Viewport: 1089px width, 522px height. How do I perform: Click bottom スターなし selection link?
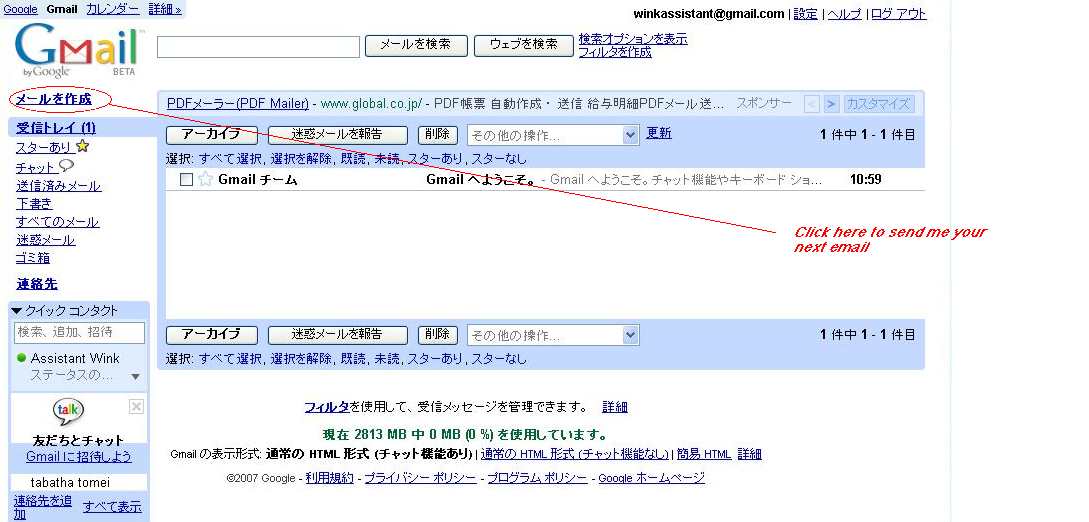pyautogui.click(x=499, y=359)
